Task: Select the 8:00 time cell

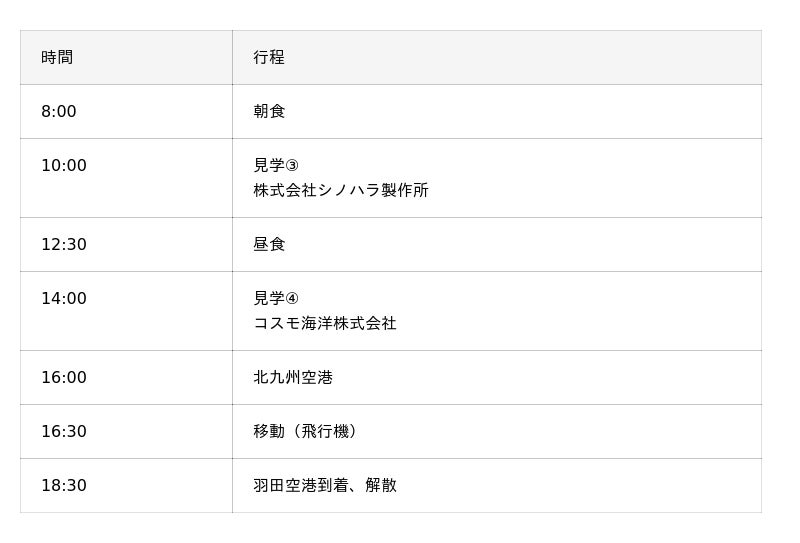Action: tap(59, 112)
